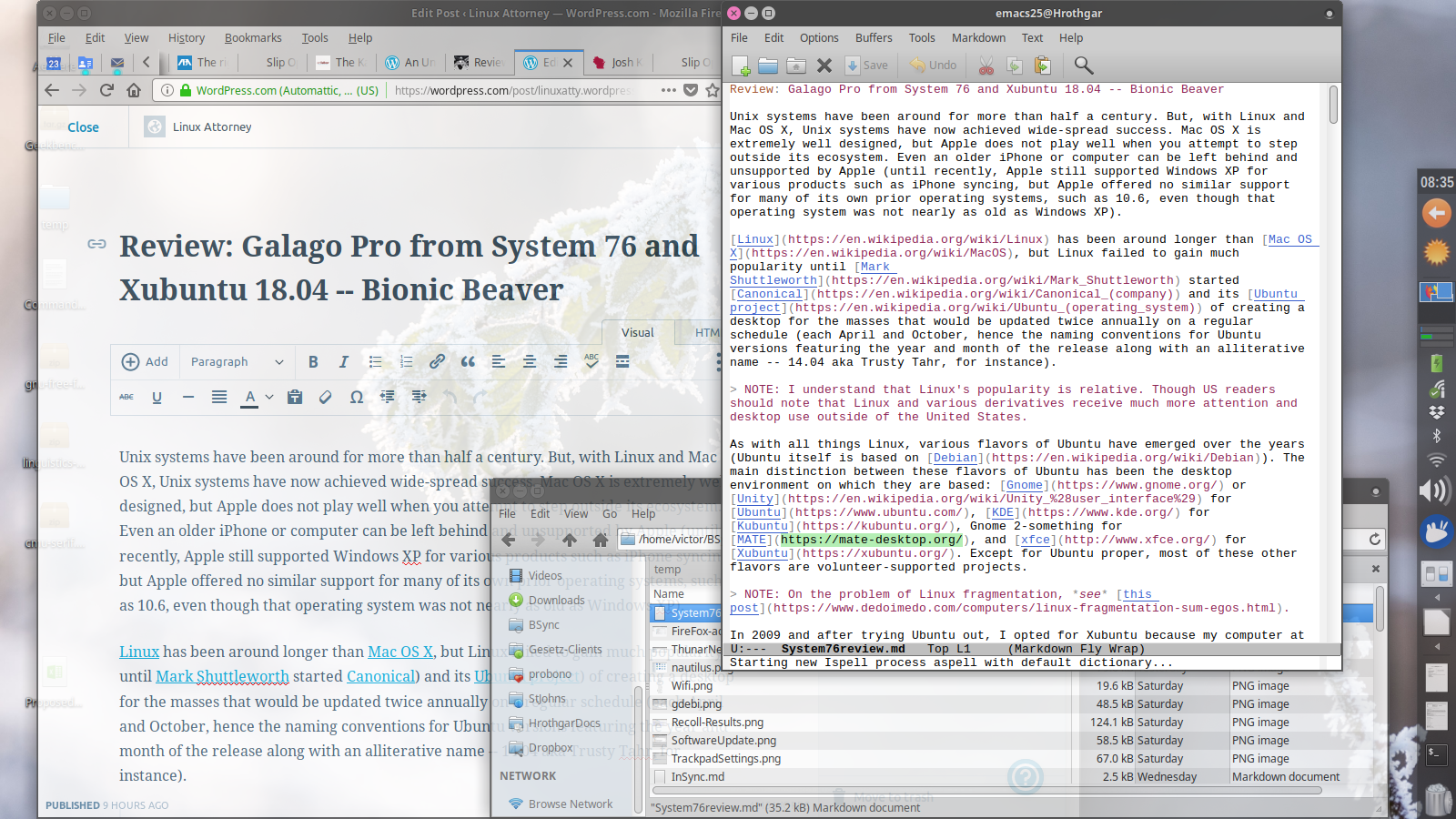Click insert link icon in WordPress editor
1456x819 pixels.
click(437, 362)
